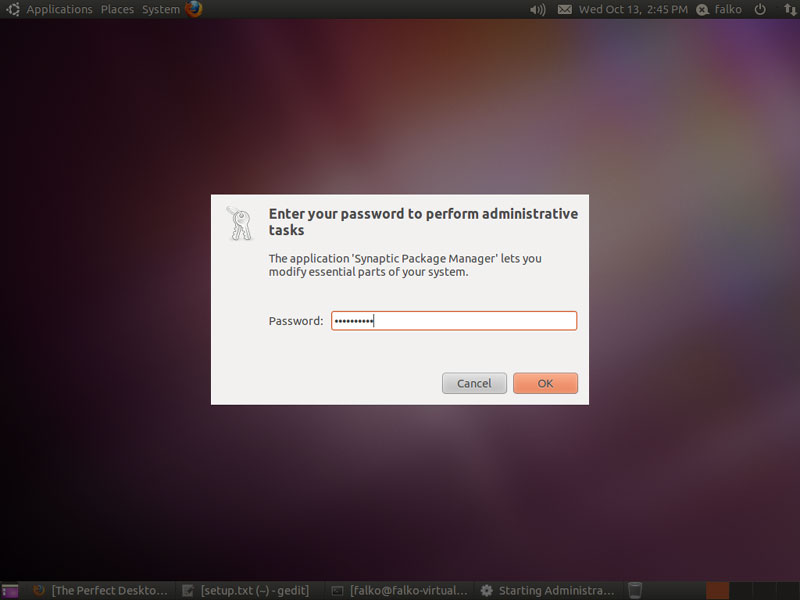
Task: Click the Firefox launcher icon in top panel
Action: click(194, 9)
